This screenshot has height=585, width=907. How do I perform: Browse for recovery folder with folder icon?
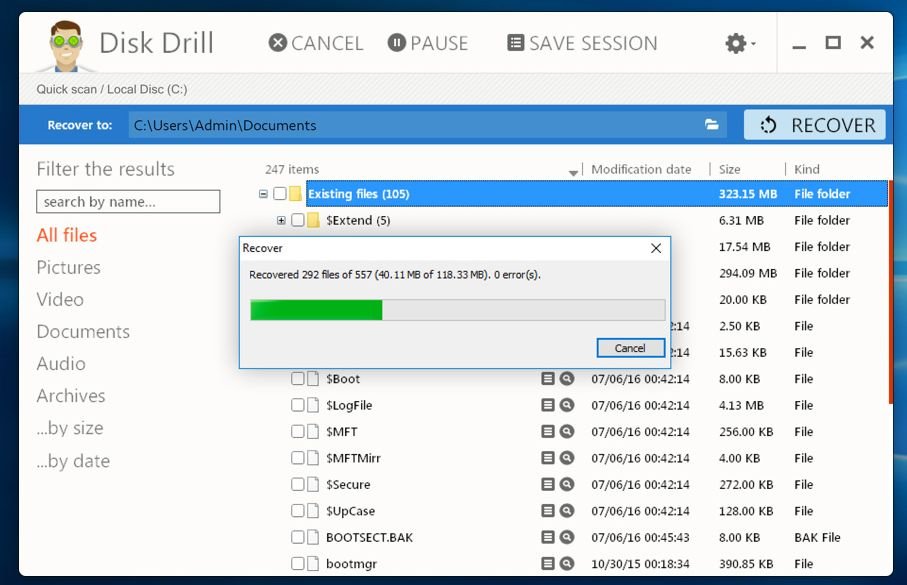(x=711, y=124)
